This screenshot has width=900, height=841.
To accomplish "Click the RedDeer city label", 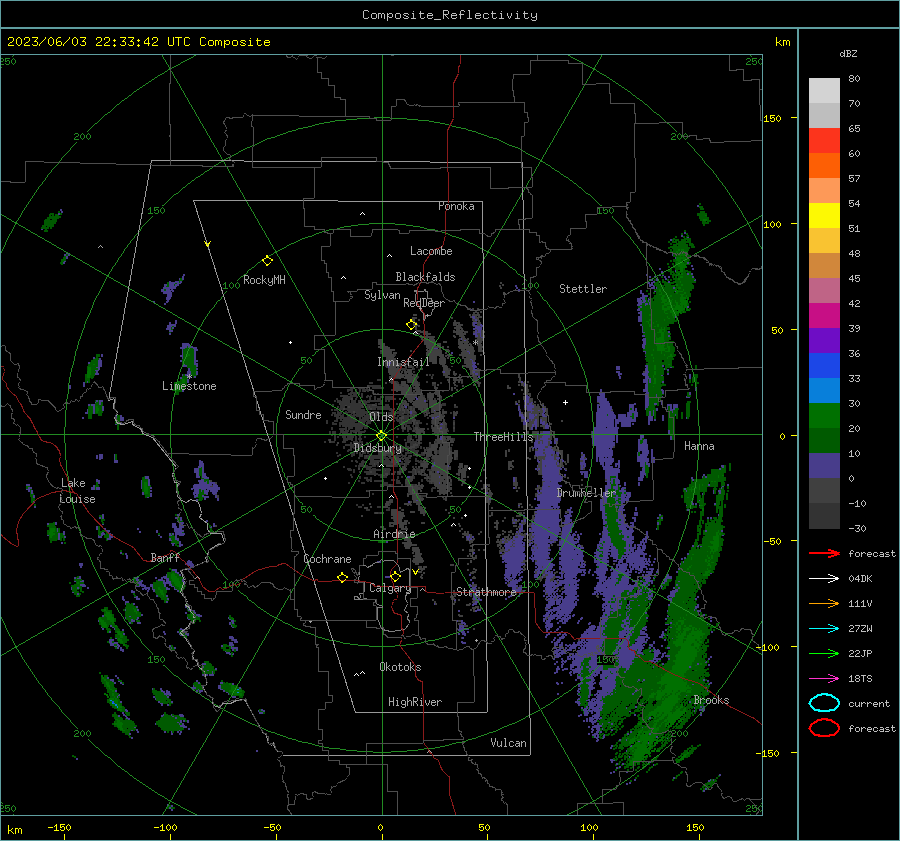I will [424, 303].
